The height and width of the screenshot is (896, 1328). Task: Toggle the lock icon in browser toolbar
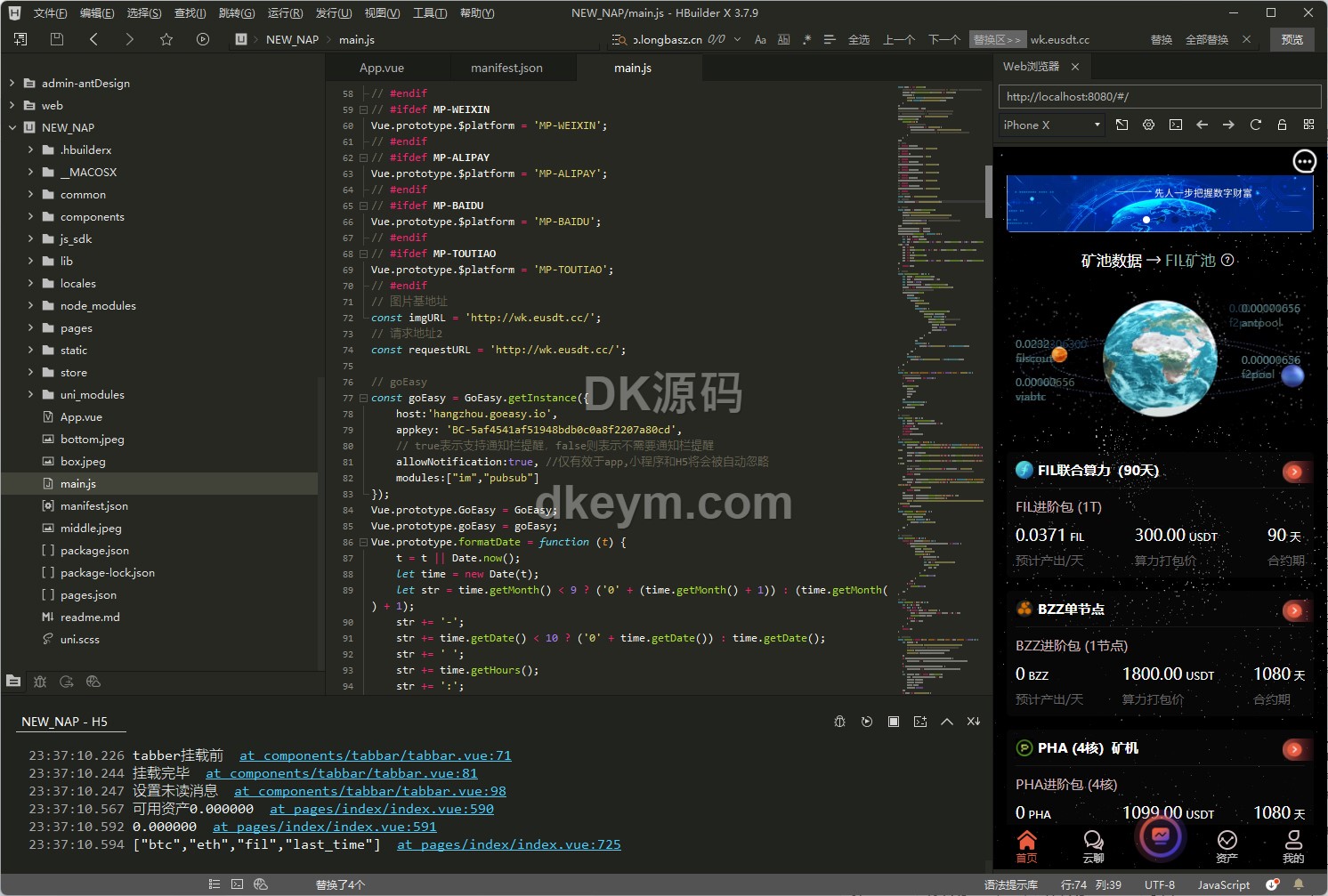click(x=1282, y=125)
